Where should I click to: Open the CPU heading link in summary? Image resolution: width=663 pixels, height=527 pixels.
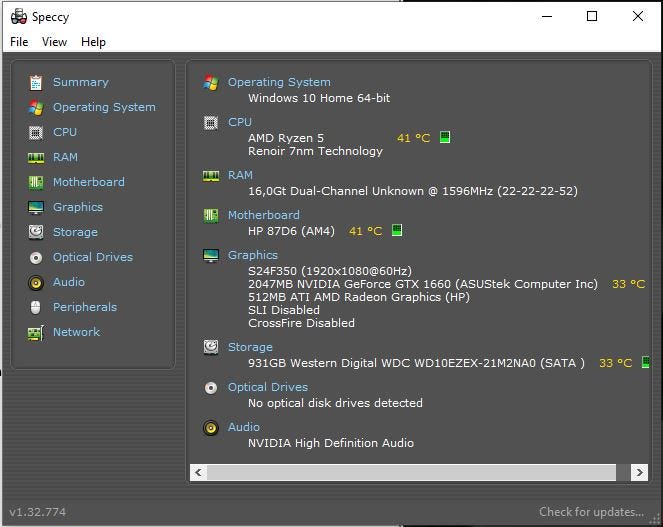[240, 122]
